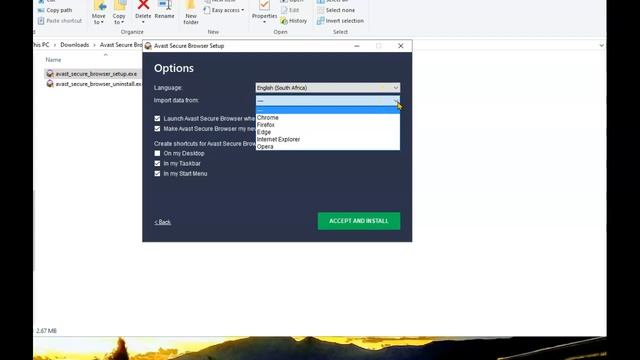
Task: Open Move to in Explorer ribbon
Action: (99, 12)
